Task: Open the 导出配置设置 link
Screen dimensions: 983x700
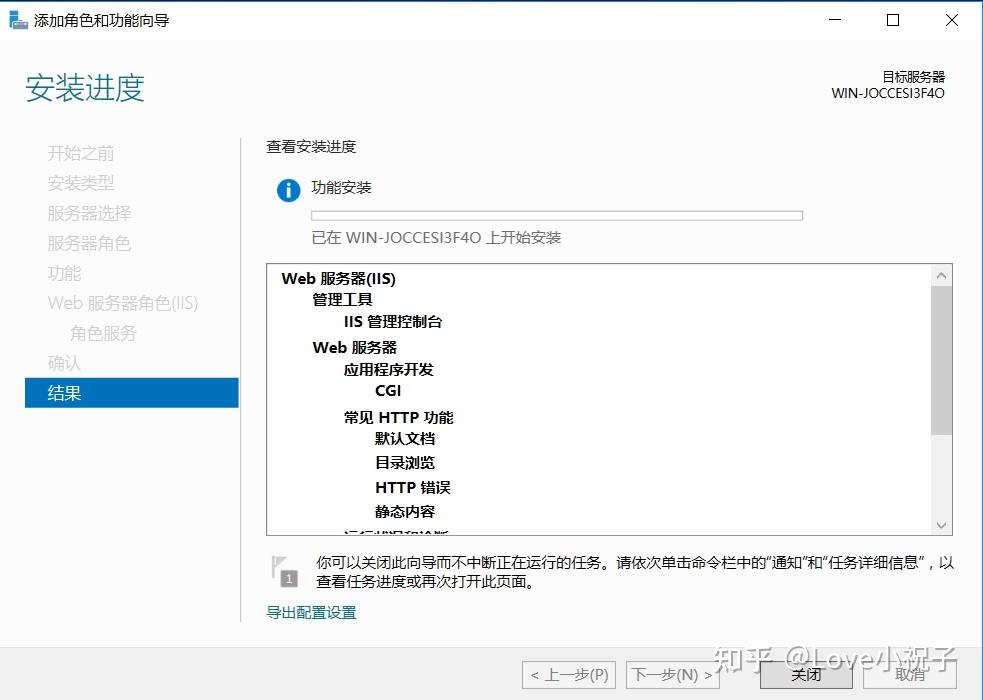Action: point(311,612)
